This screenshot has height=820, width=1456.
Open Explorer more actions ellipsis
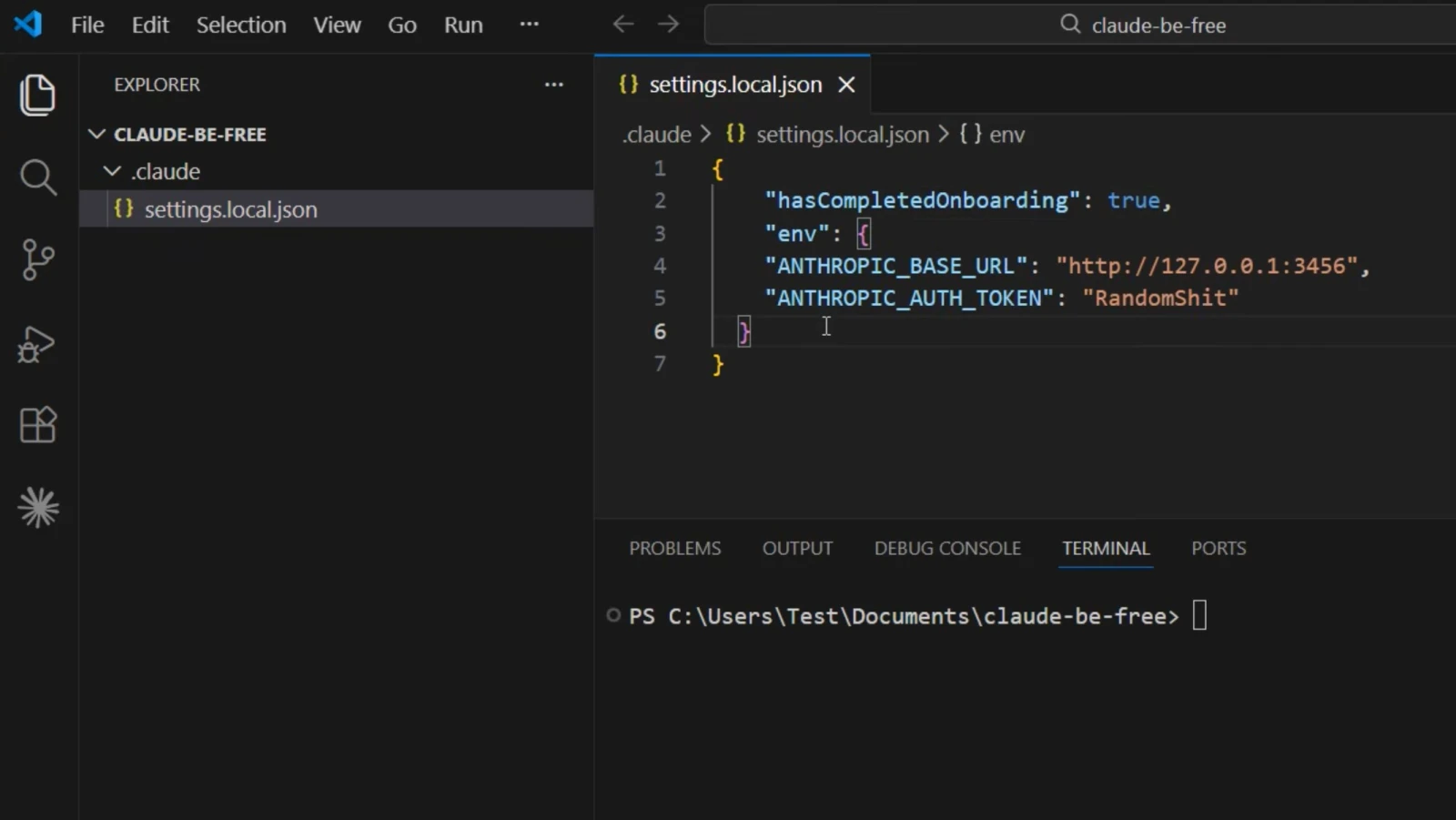[554, 85]
